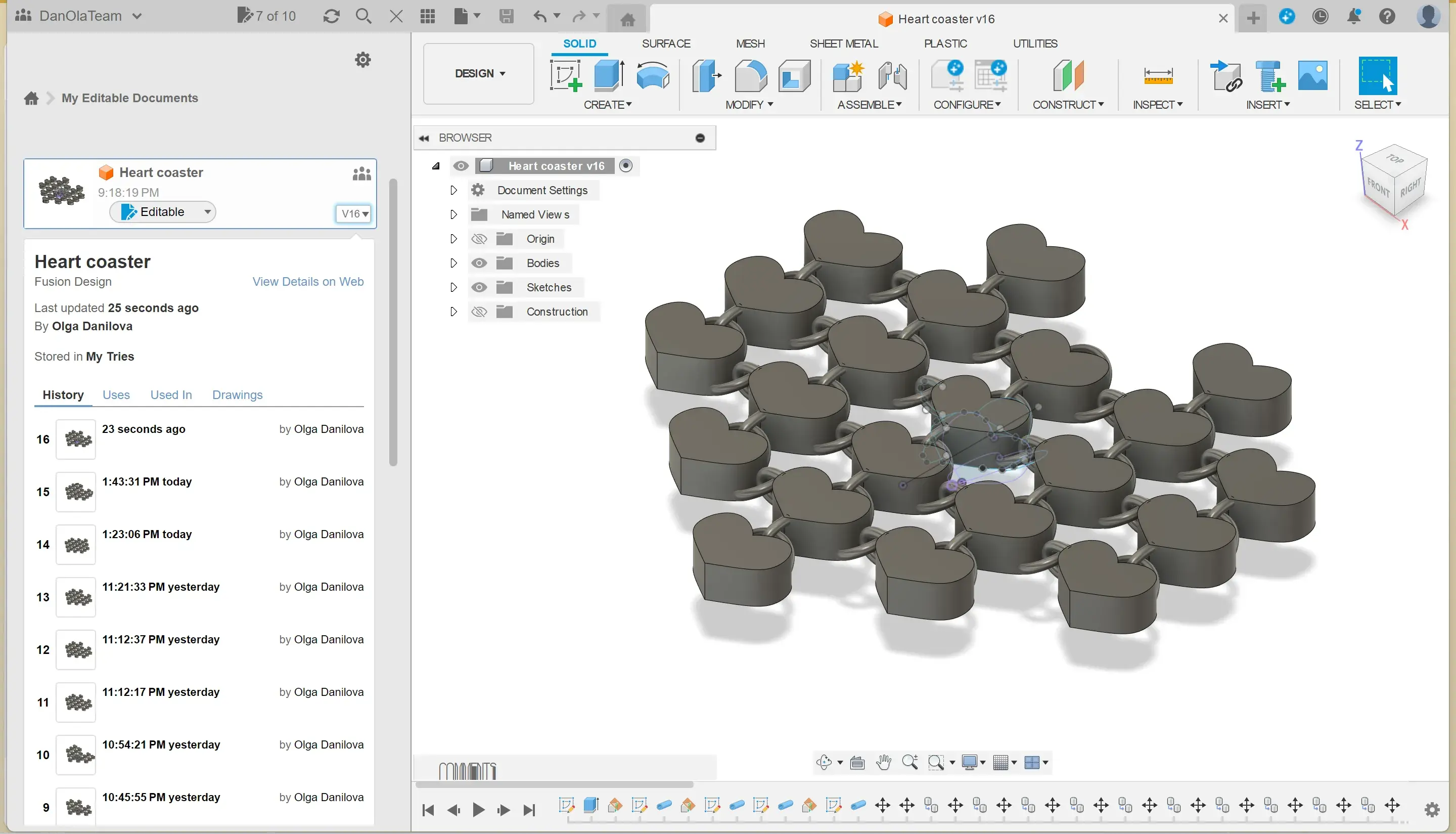
Task: Click the Create Sketch tool icon
Action: 566,75
